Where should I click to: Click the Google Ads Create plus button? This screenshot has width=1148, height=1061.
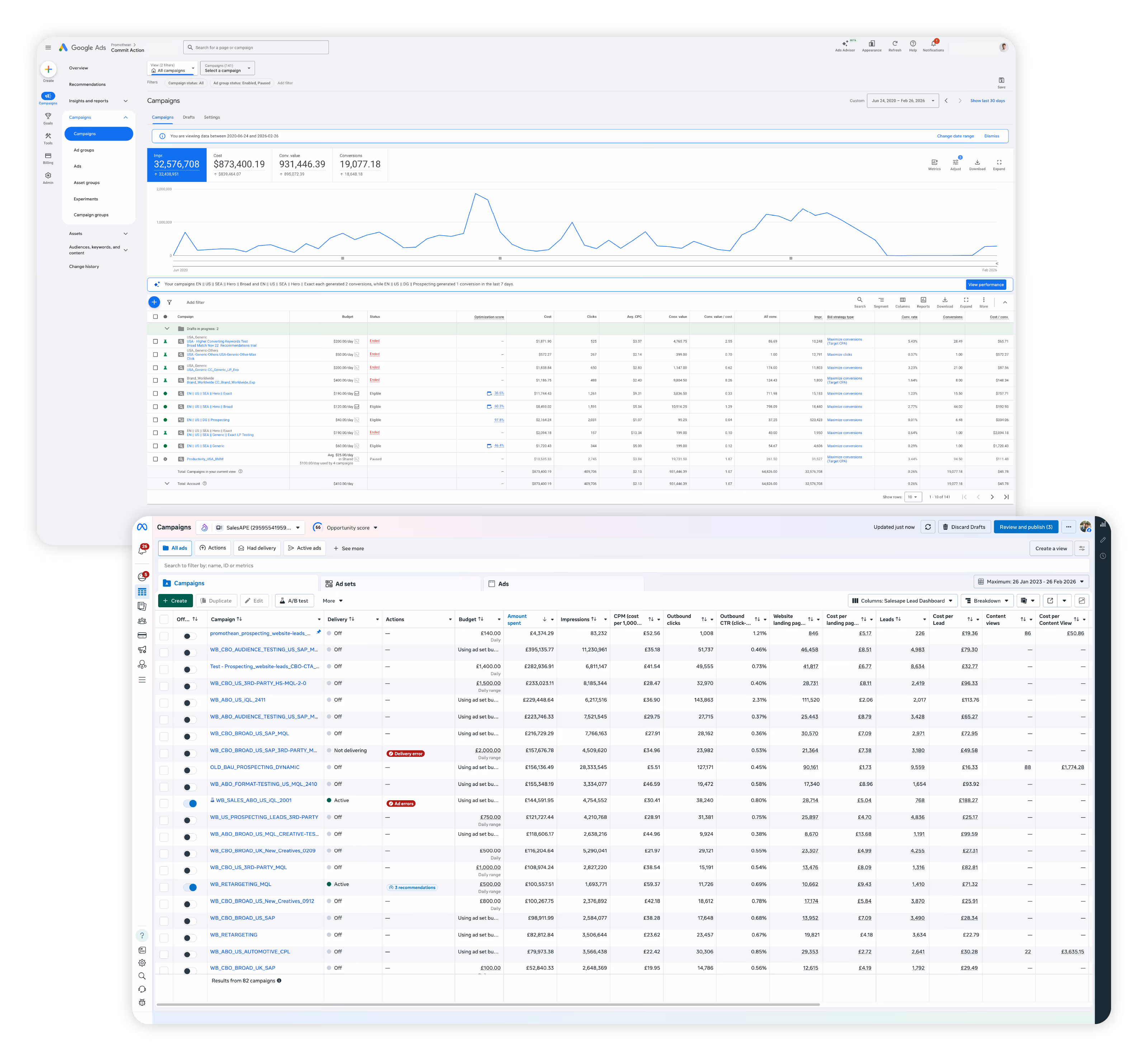[x=48, y=70]
